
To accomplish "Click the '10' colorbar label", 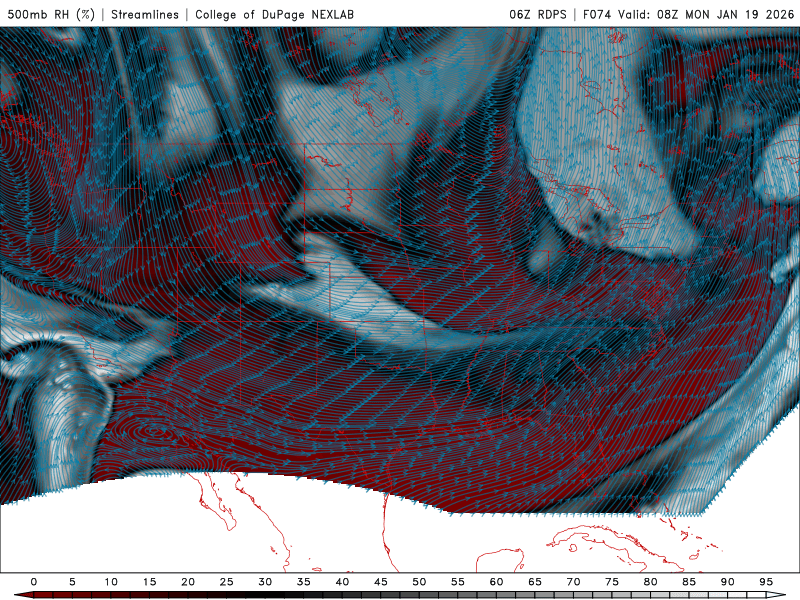I will tap(111, 582).
